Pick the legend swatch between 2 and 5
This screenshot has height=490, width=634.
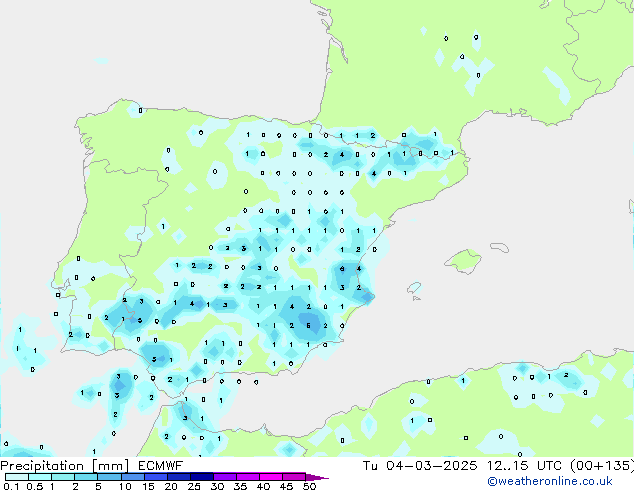87,477
